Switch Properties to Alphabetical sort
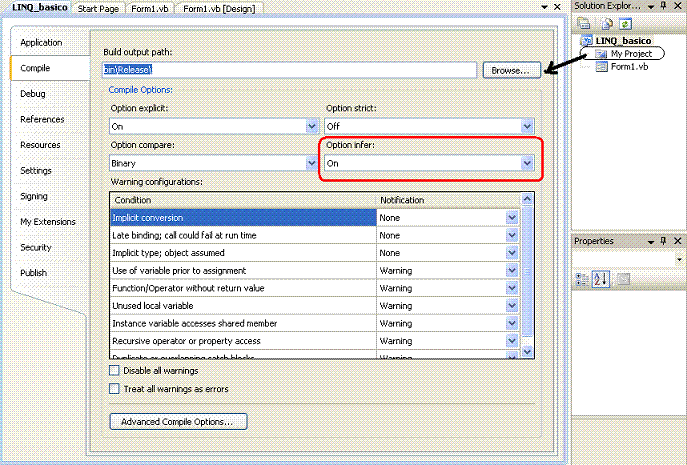687x465 pixels. click(x=601, y=279)
